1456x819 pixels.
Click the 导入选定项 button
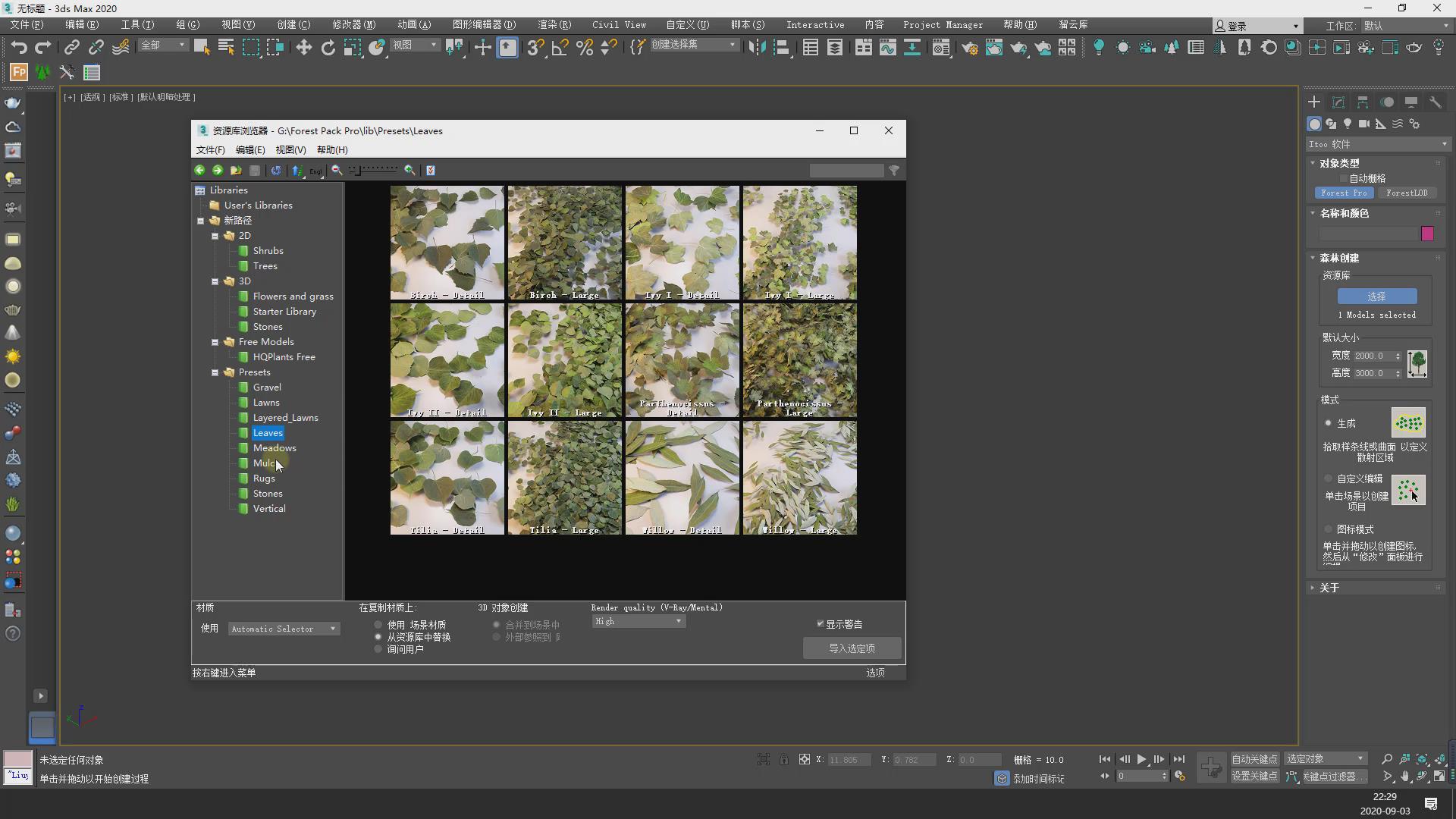(852, 648)
